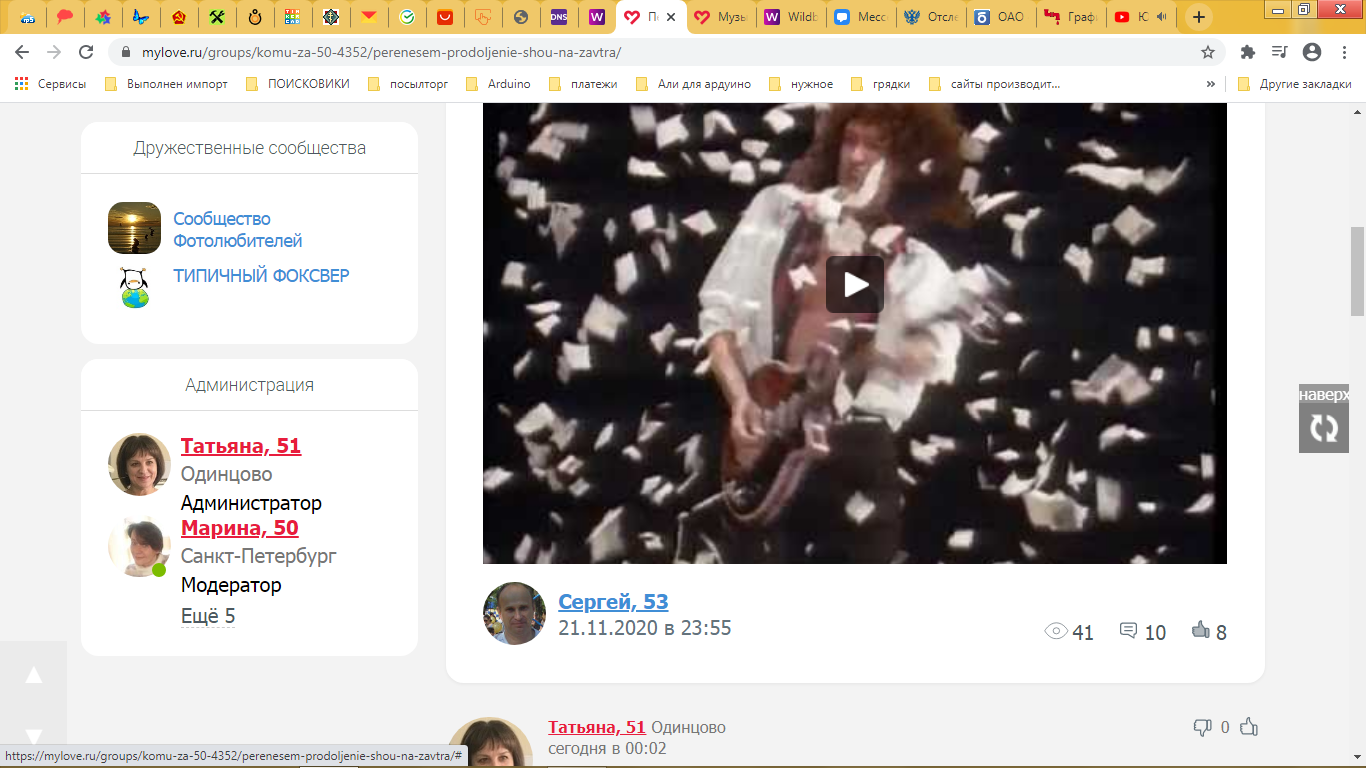Open the посылторг bookmark folder

click(x=408, y=84)
